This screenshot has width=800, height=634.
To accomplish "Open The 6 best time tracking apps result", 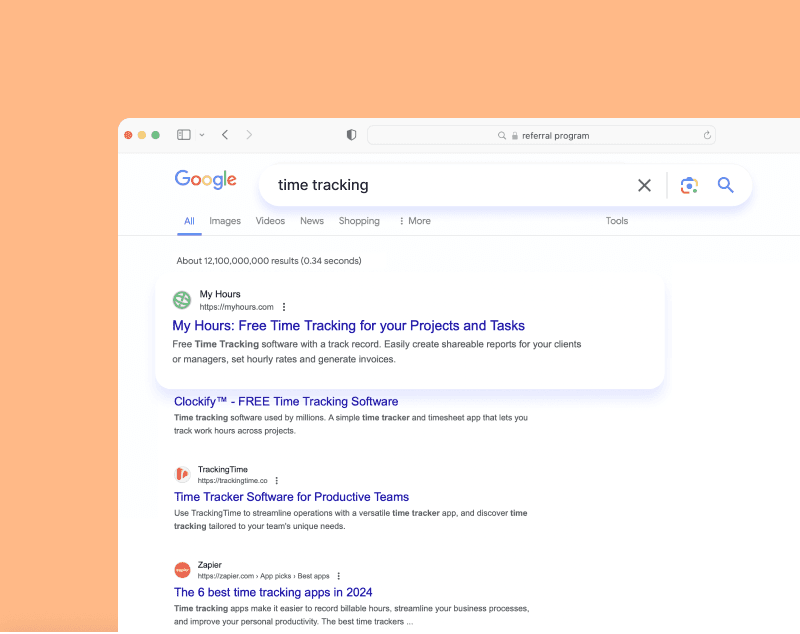I will (273, 592).
